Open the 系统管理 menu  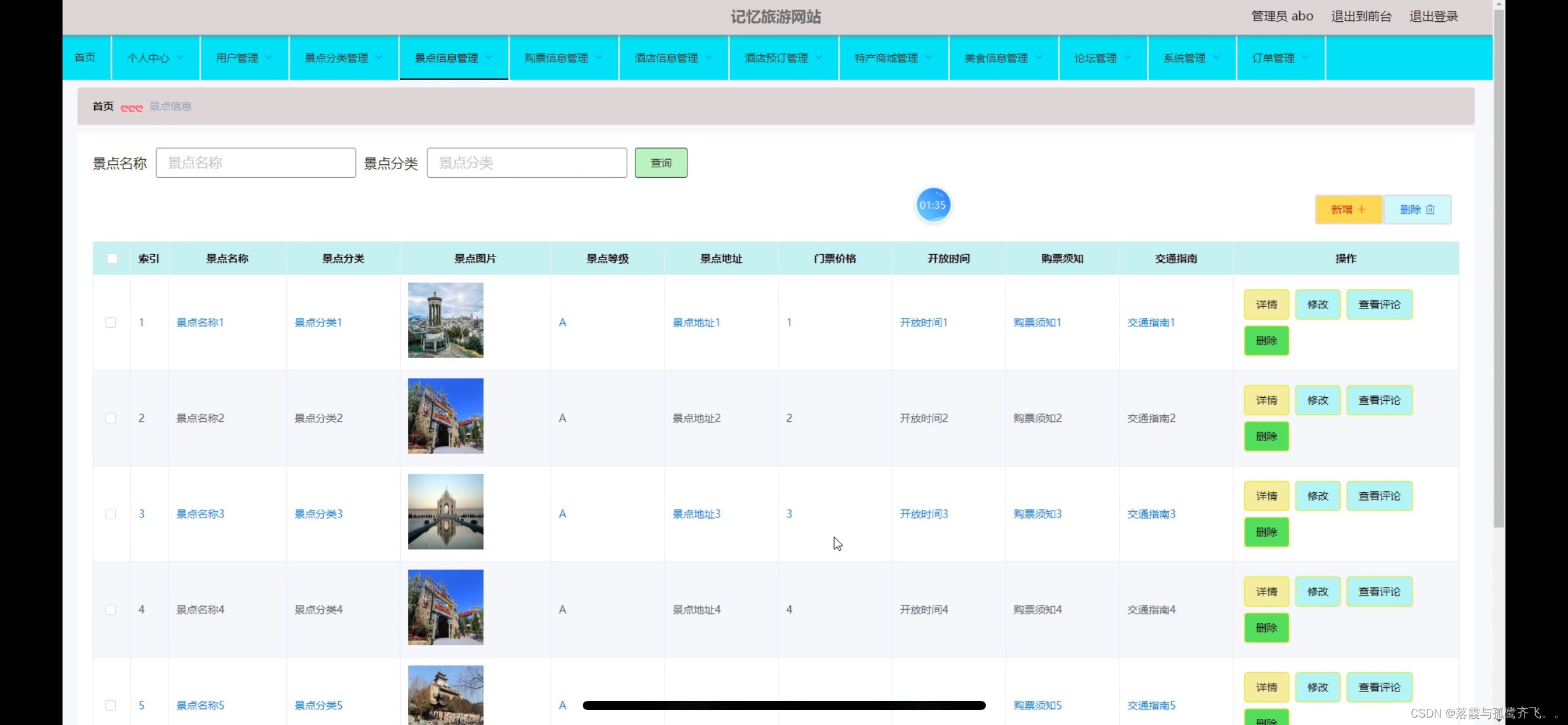(x=1192, y=58)
